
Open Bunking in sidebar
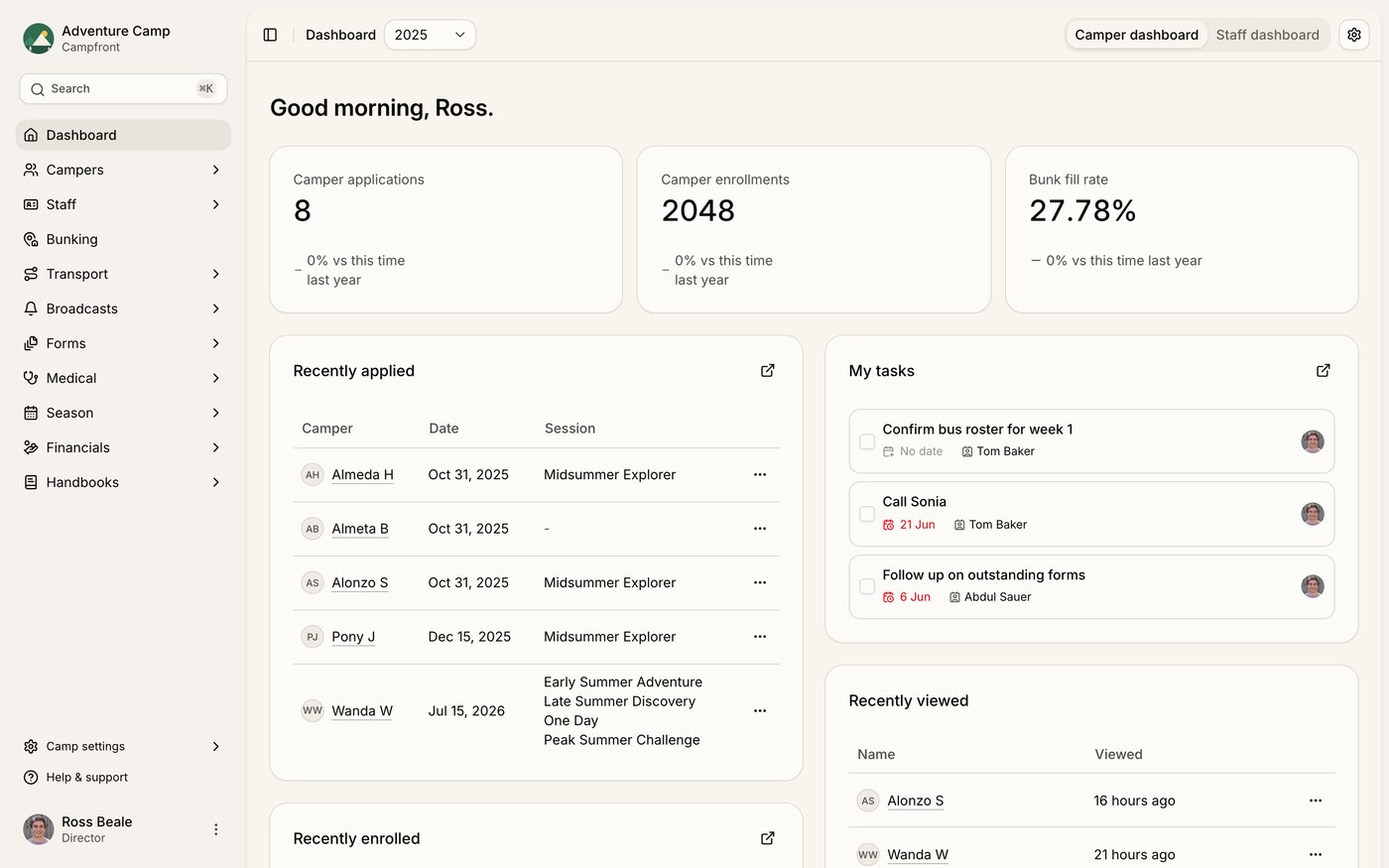(x=123, y=239)
